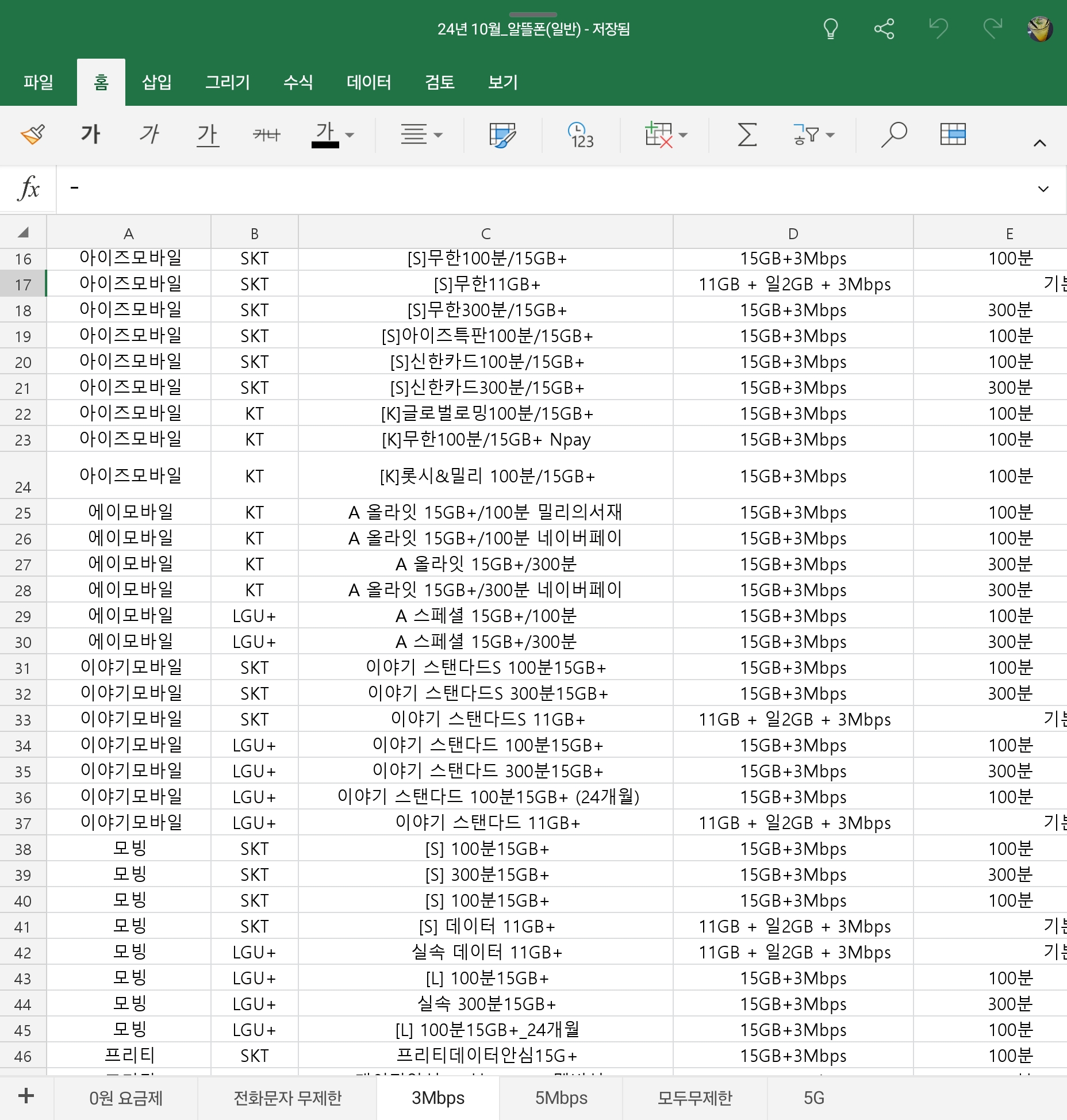
Task: Toggle underline formatting 가
Action: [x=208, y=135]
